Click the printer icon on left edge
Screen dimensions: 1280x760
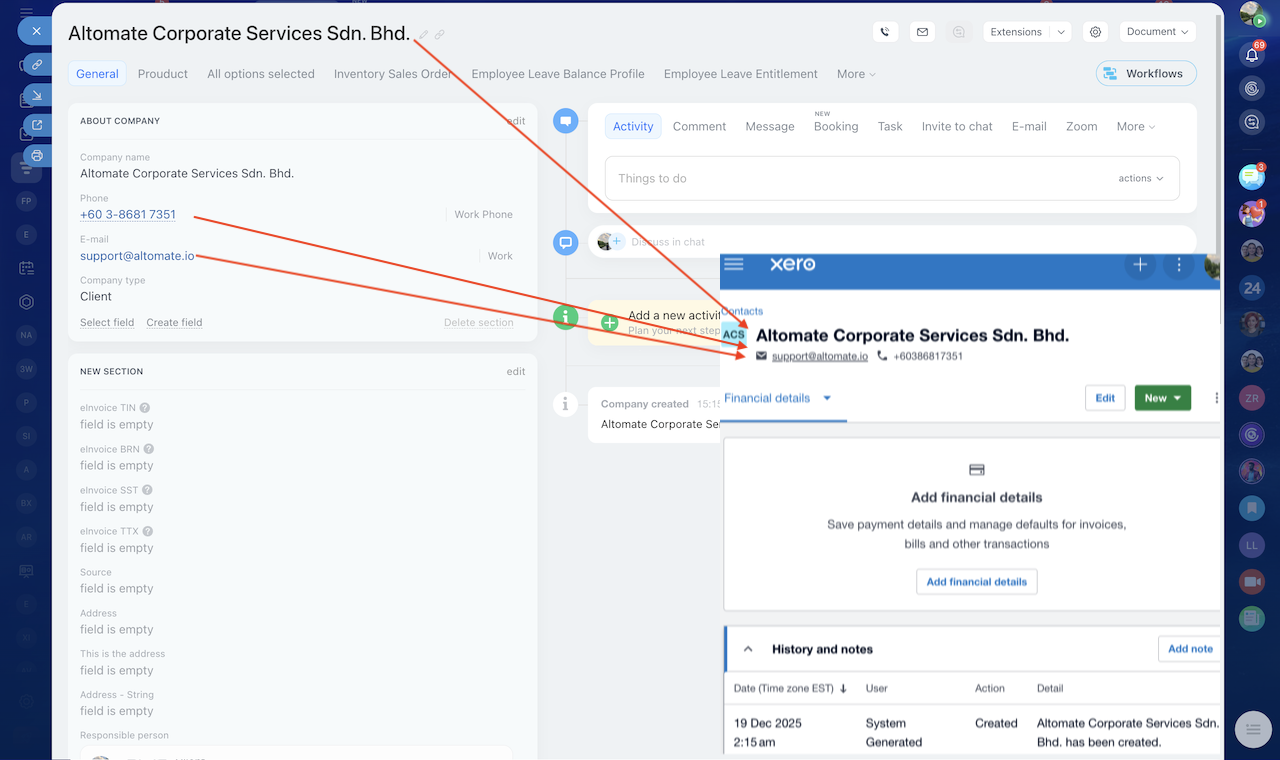[x=37, y=156]
